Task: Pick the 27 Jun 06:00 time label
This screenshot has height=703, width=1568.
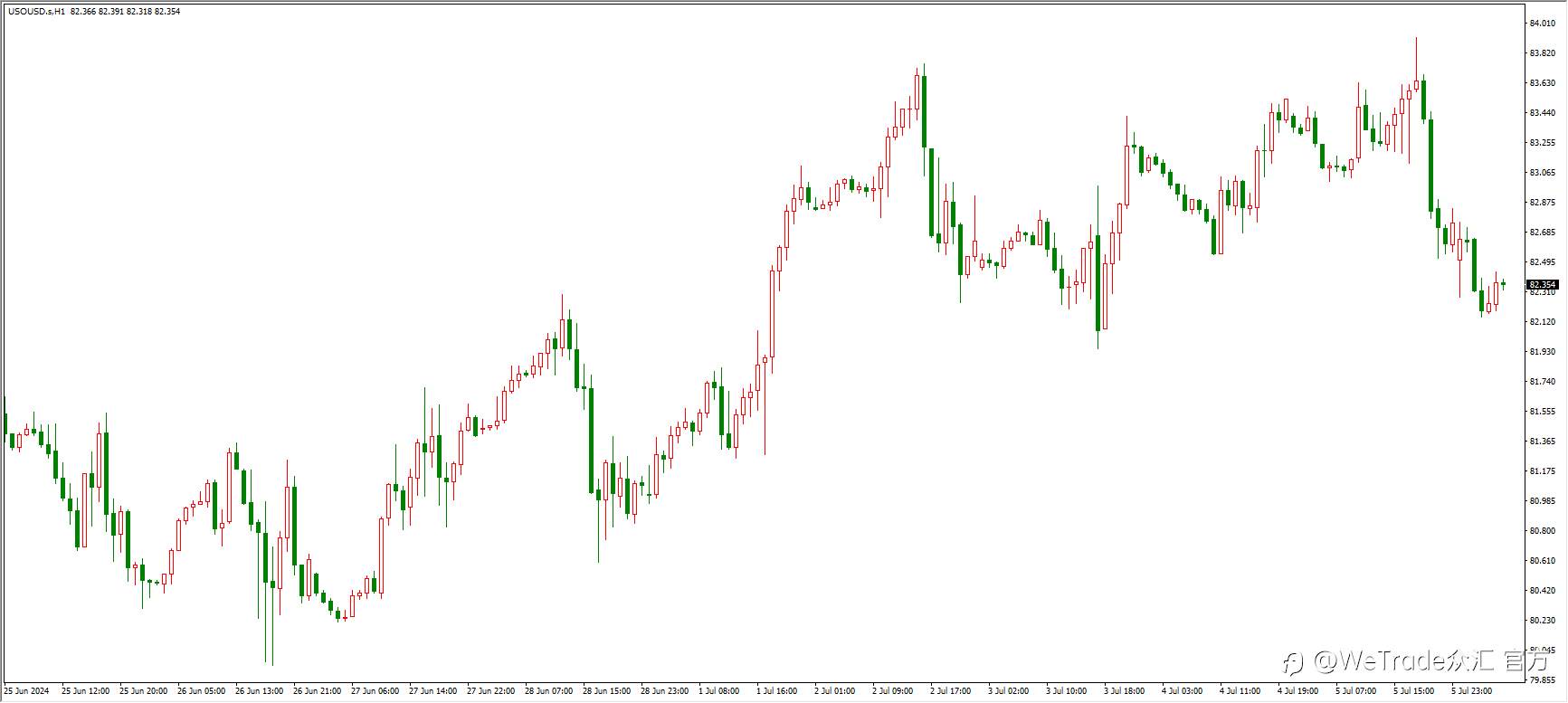Action: [375, 691]
